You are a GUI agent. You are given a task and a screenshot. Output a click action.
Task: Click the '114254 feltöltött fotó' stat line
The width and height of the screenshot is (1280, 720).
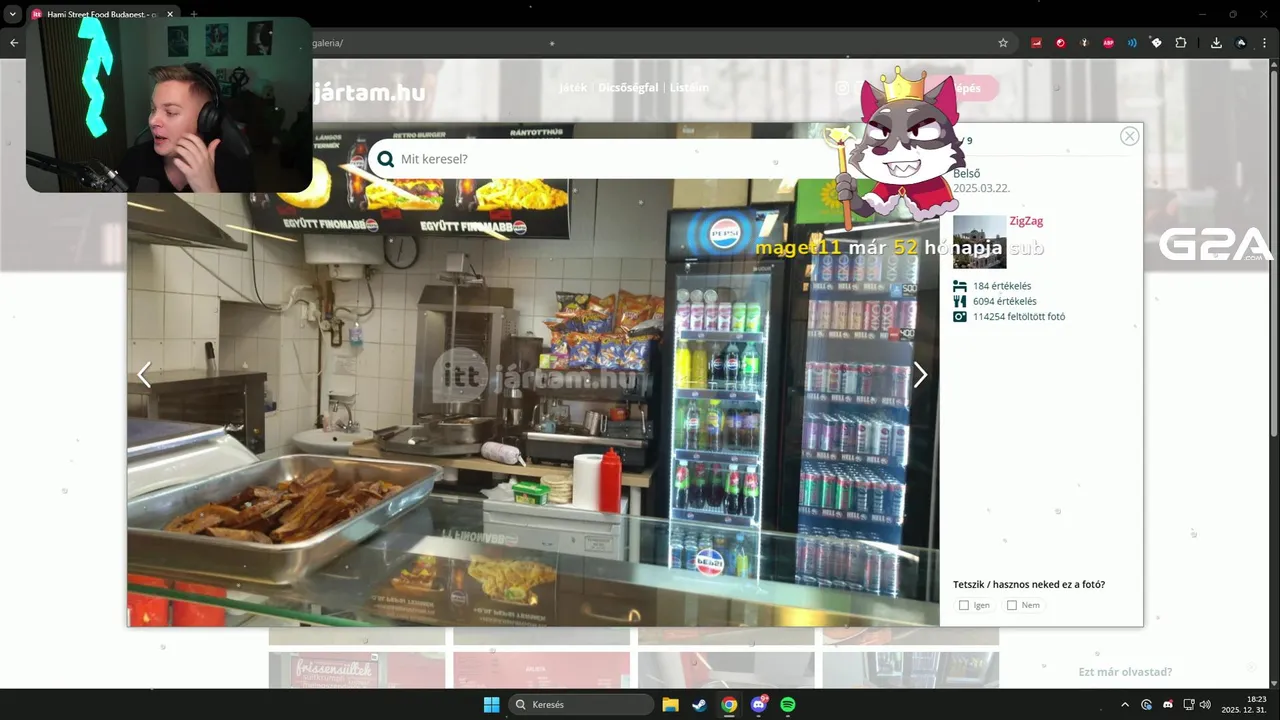coord(1019,317)
